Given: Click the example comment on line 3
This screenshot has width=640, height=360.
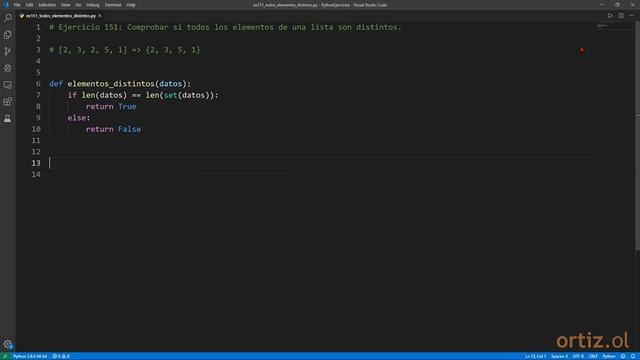Looking at the screenshot, I should (125, 50).
